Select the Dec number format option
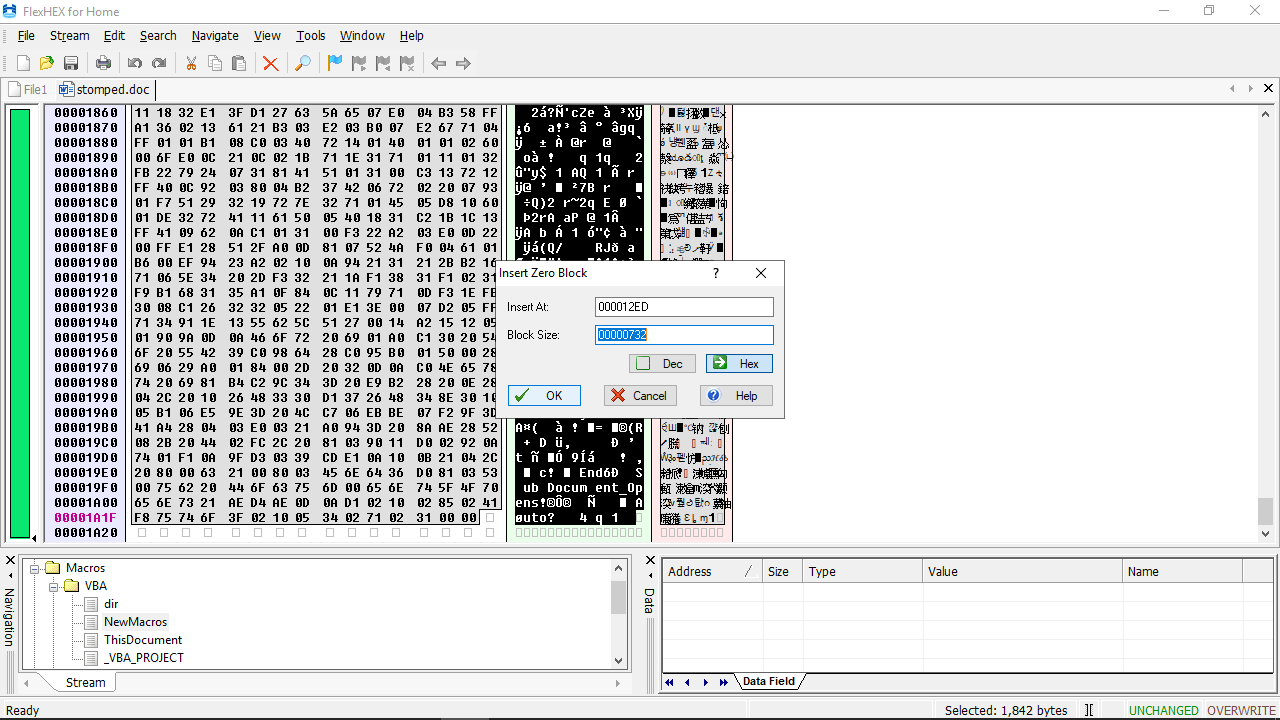This screenshot has height=720, width=1280. pos(661,364)
